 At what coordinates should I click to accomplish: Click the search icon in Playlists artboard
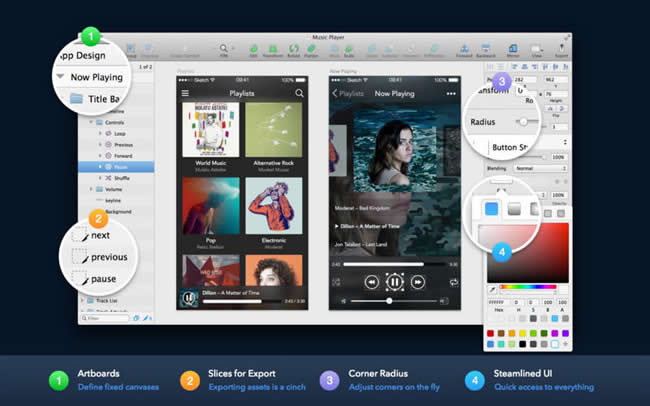point(299,93)
